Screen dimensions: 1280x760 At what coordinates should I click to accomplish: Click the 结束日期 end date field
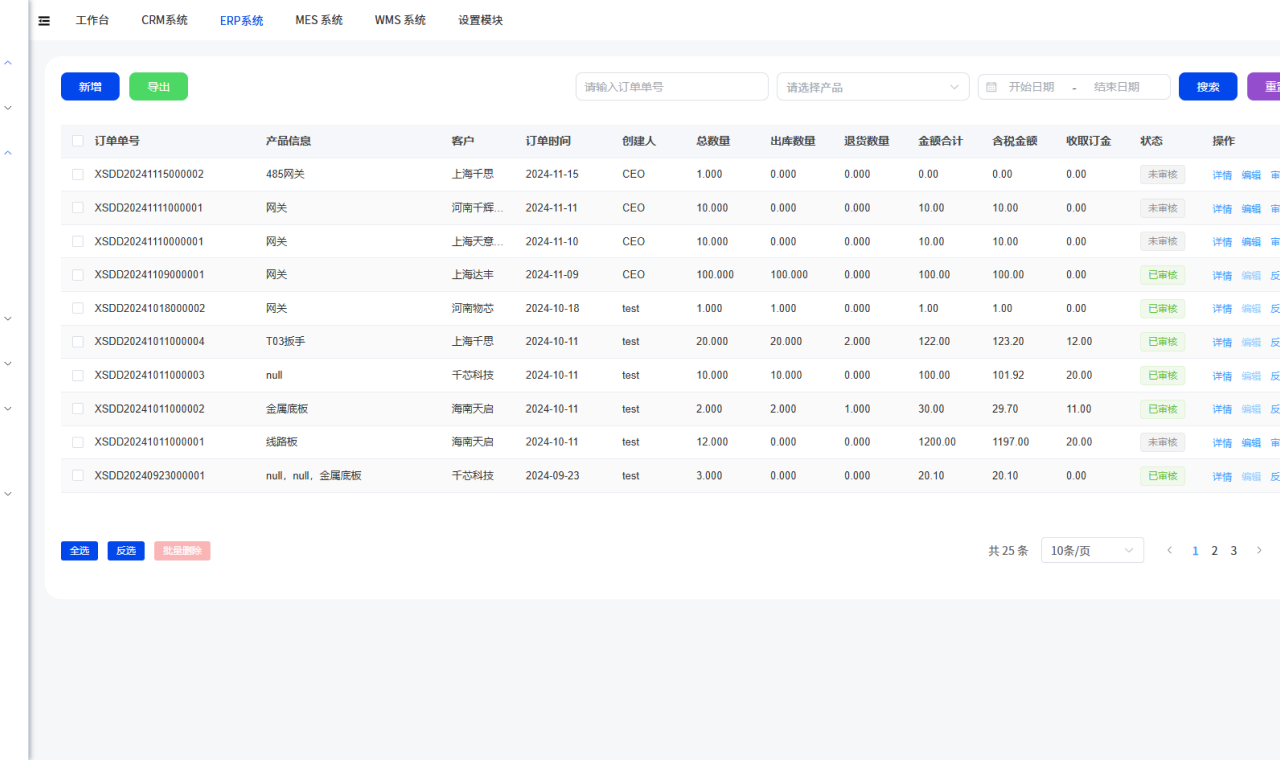1117,87
